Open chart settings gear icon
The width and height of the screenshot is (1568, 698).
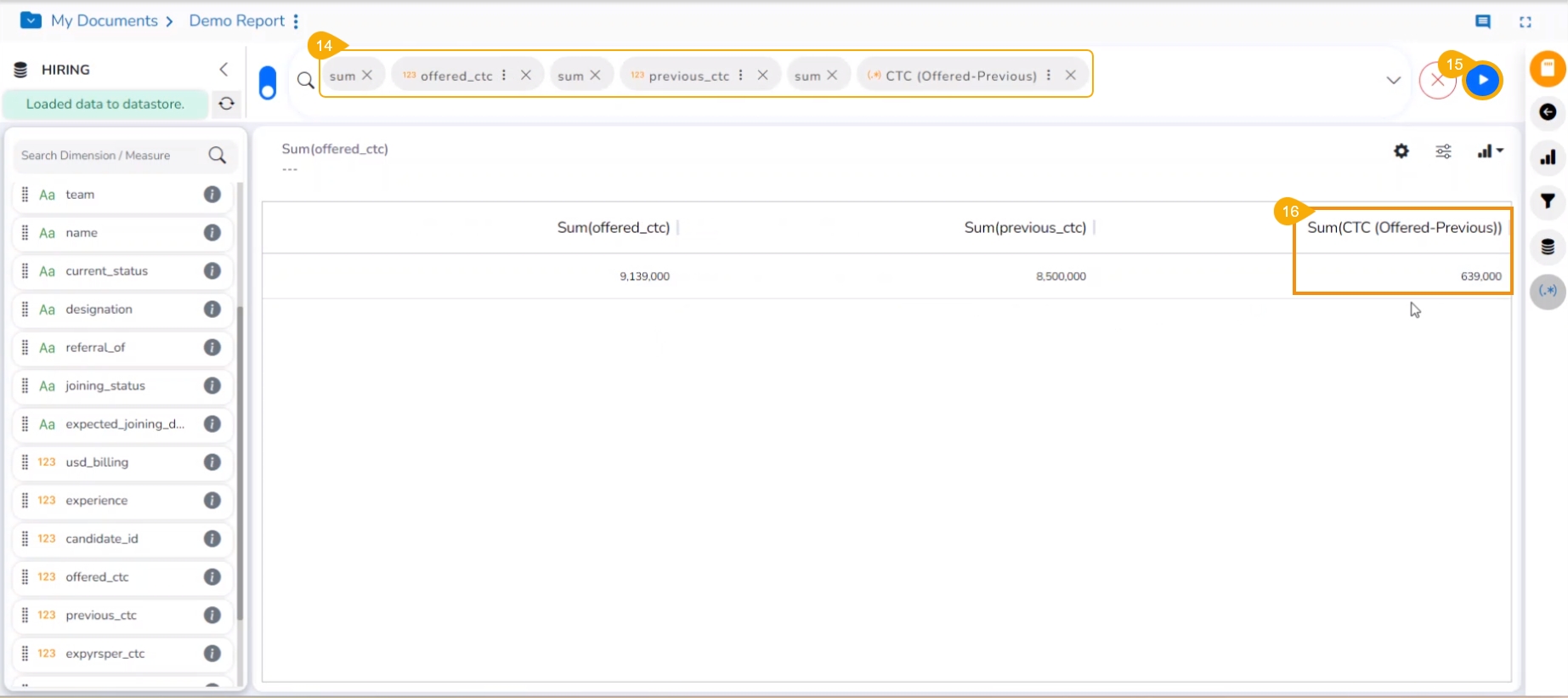point(1401,151)
